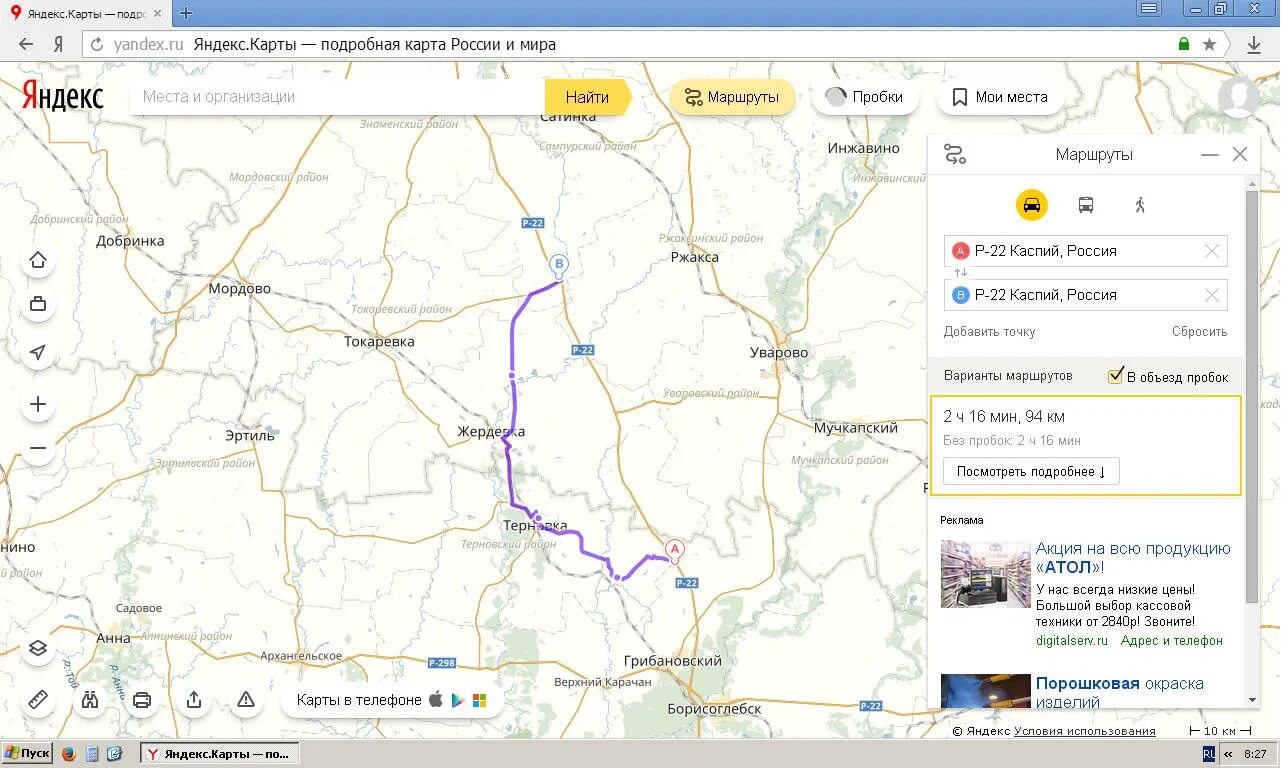This screenshot has height=768, width=1282.
Task: Open Порошковая окраска изделий ad link
Action: pyautogui.click(x=1119, y=692)
